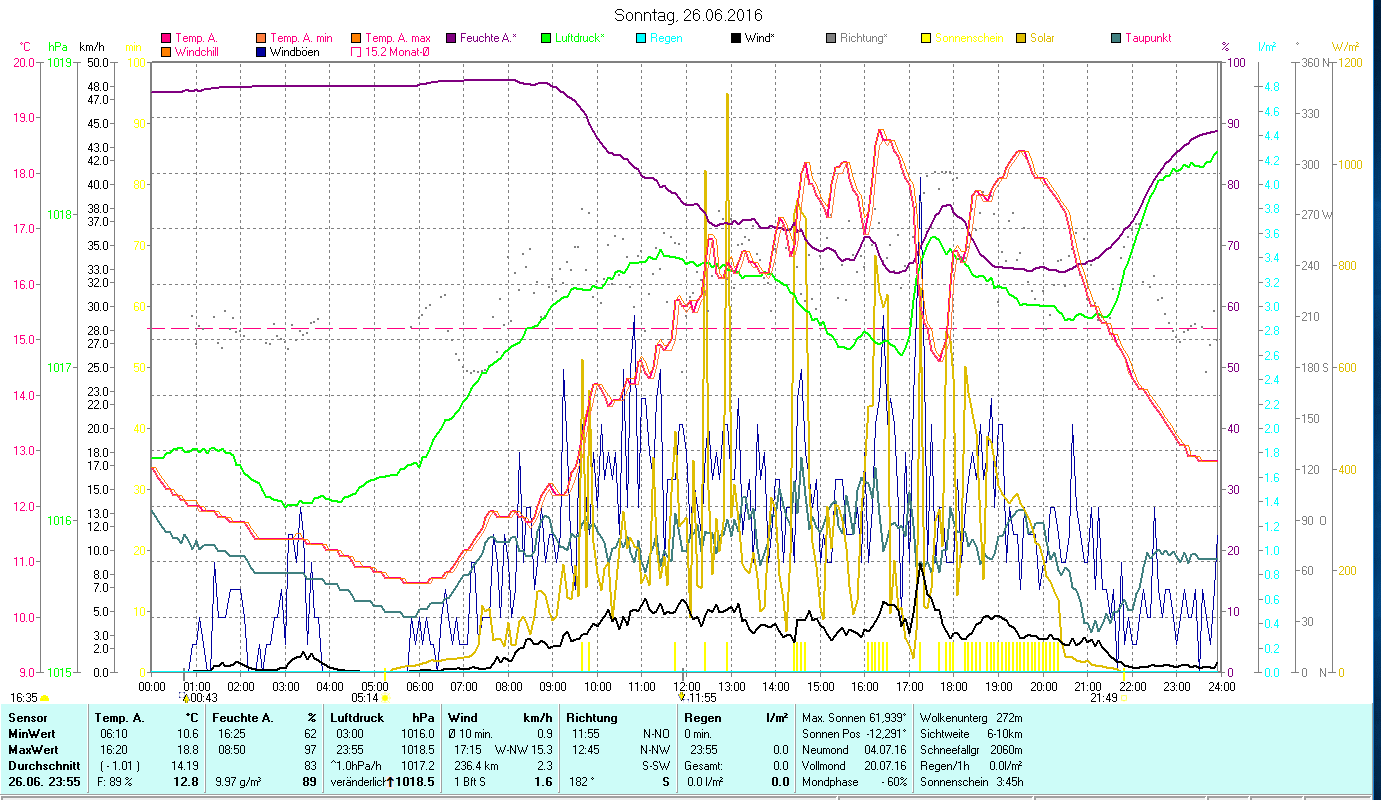Screen dimensions: 1381x800
Task: Click the Vollmond 20.07.16 entry
Action: (854, 766)
